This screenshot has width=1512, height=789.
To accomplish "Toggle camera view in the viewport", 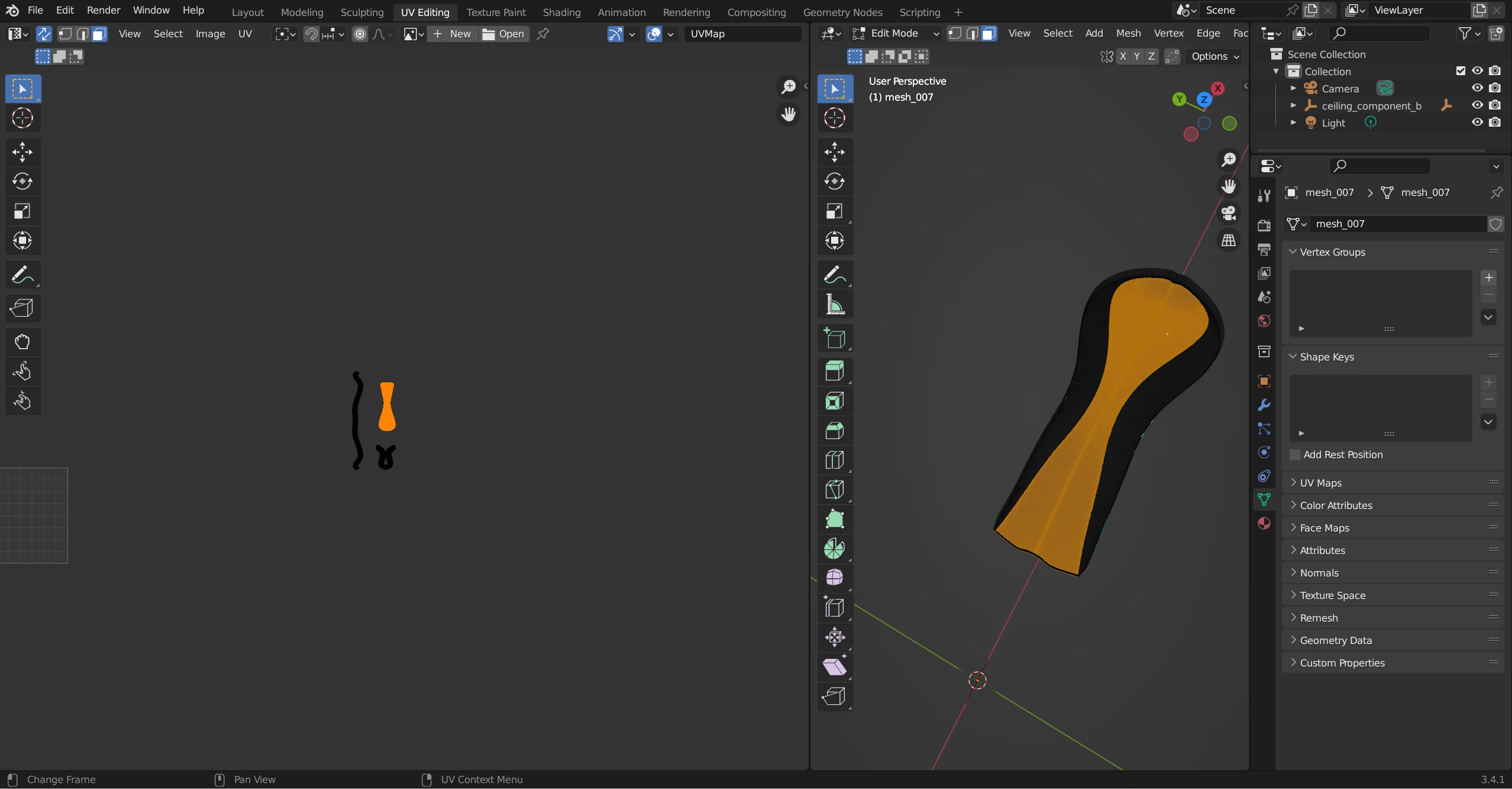I will (x=1229, y=213).
